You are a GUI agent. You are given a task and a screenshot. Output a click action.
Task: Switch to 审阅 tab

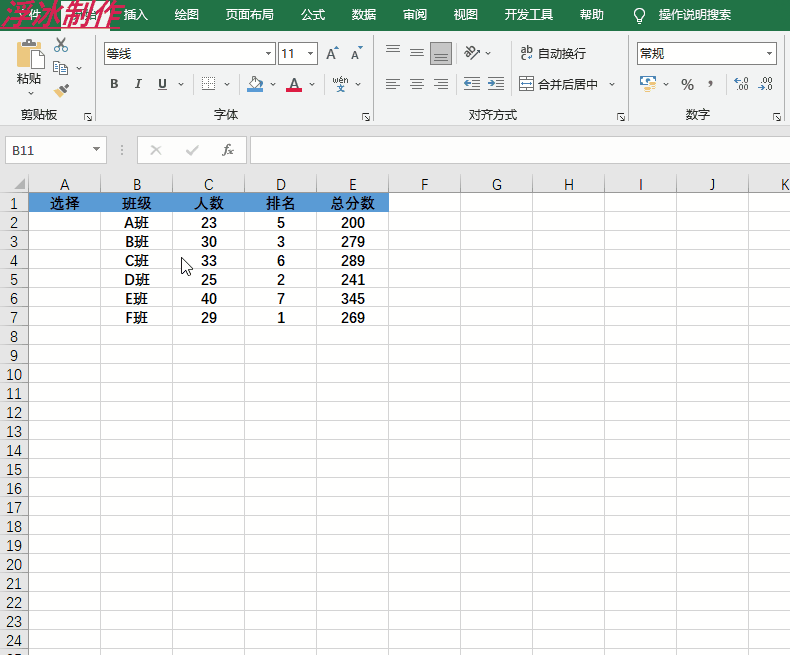(x=415, y=15)
